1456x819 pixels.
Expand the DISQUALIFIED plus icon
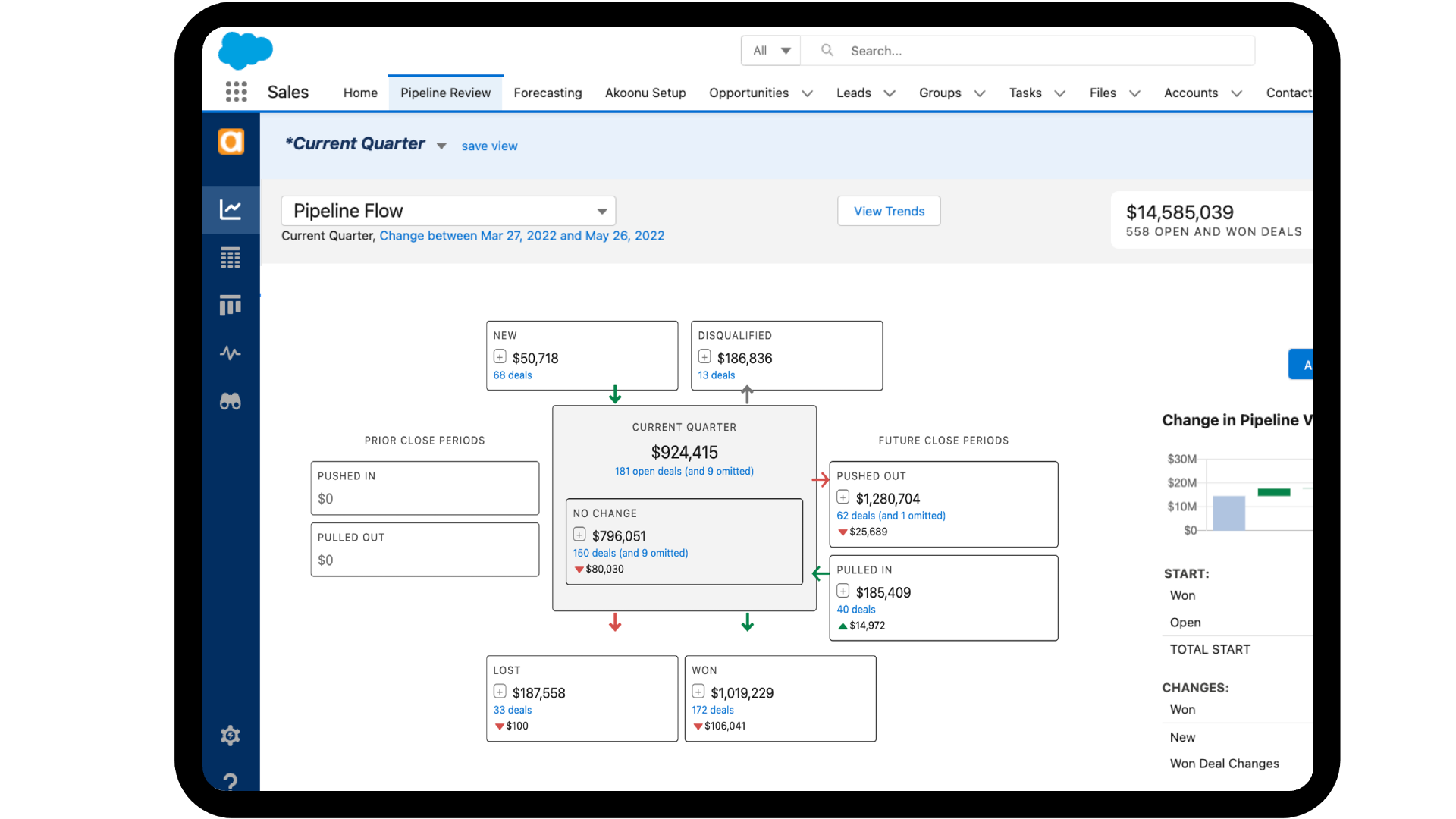point(704,356)
